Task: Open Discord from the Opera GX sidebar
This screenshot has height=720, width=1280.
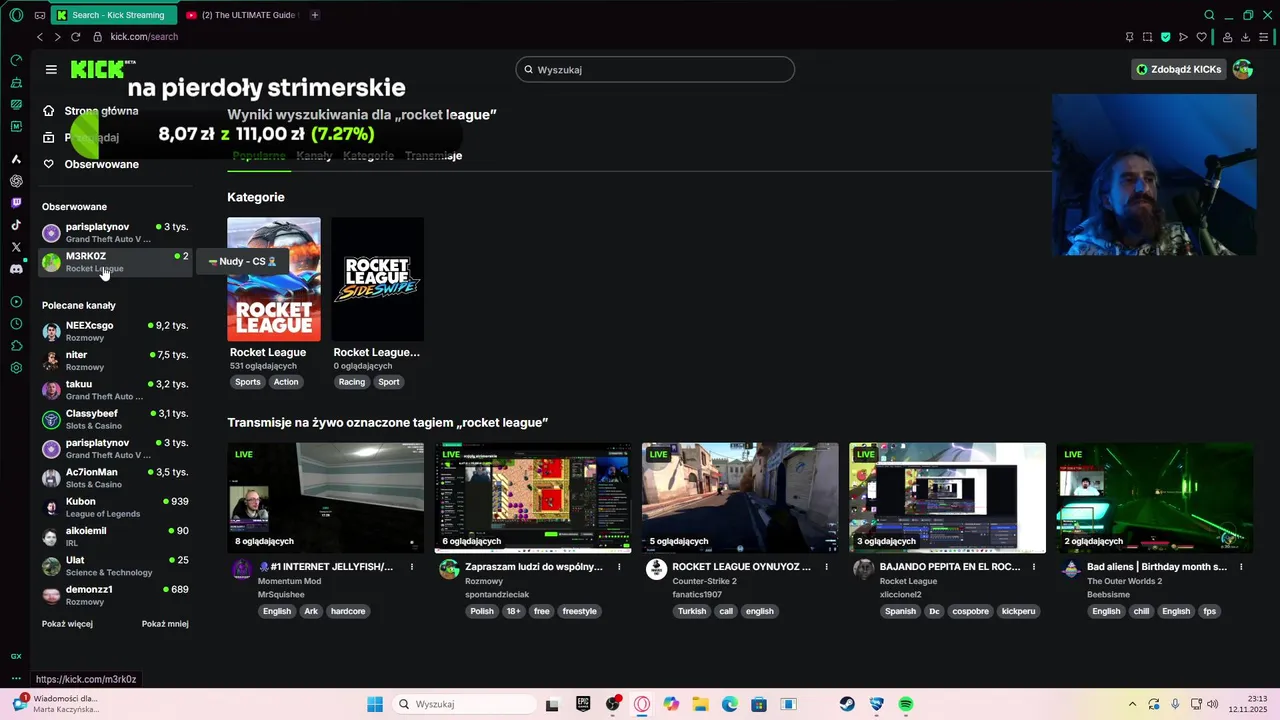Action: tap(16, 269)
